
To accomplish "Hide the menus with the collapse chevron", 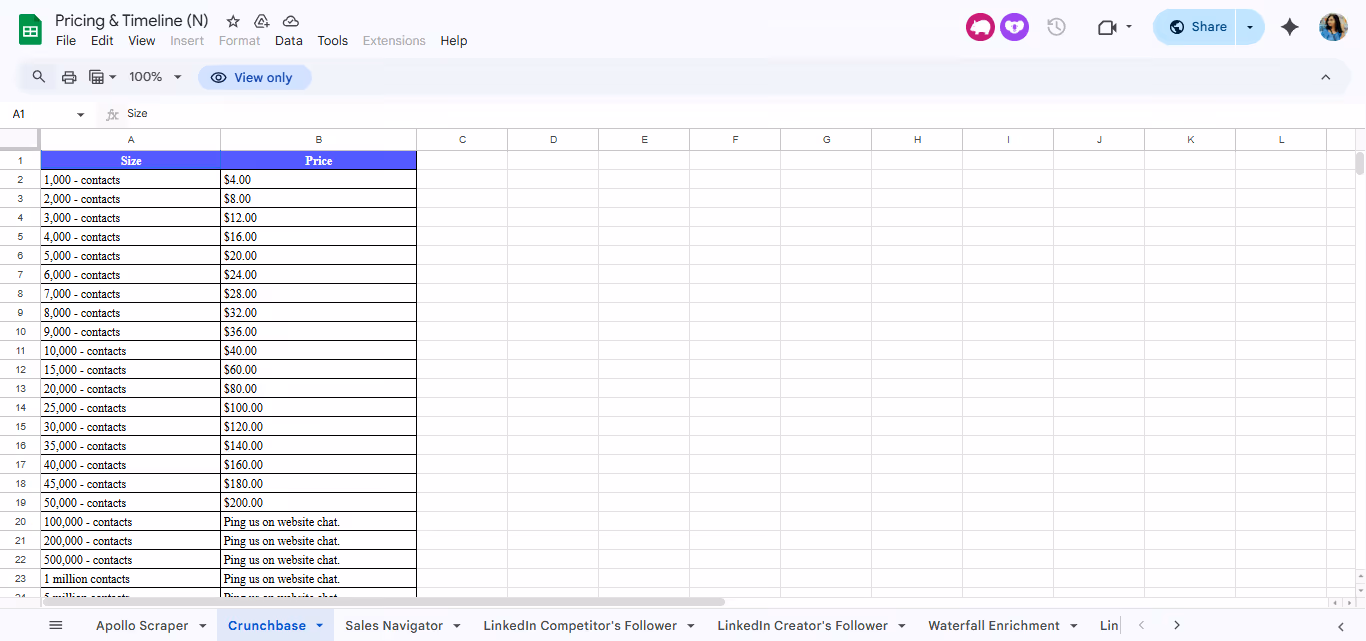I will [1326, 77].
